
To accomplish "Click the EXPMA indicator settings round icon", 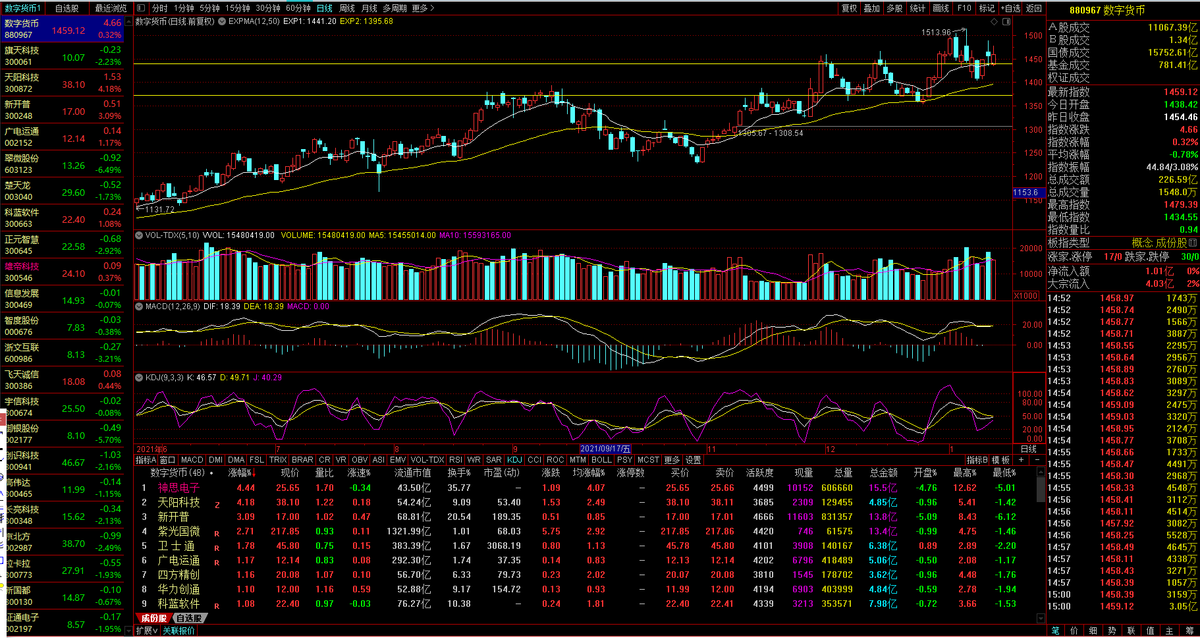I will [x=220, y=20].
